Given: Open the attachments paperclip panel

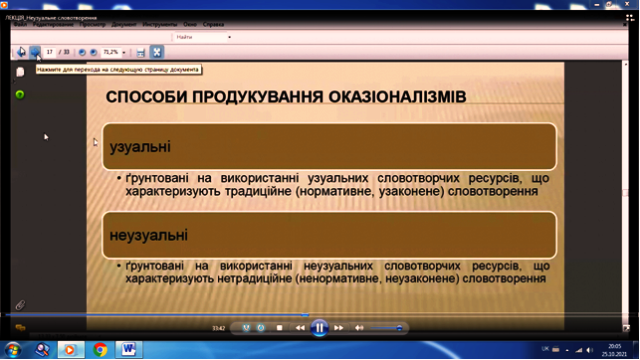Looking at the screenshot, I should coord(20,305).
